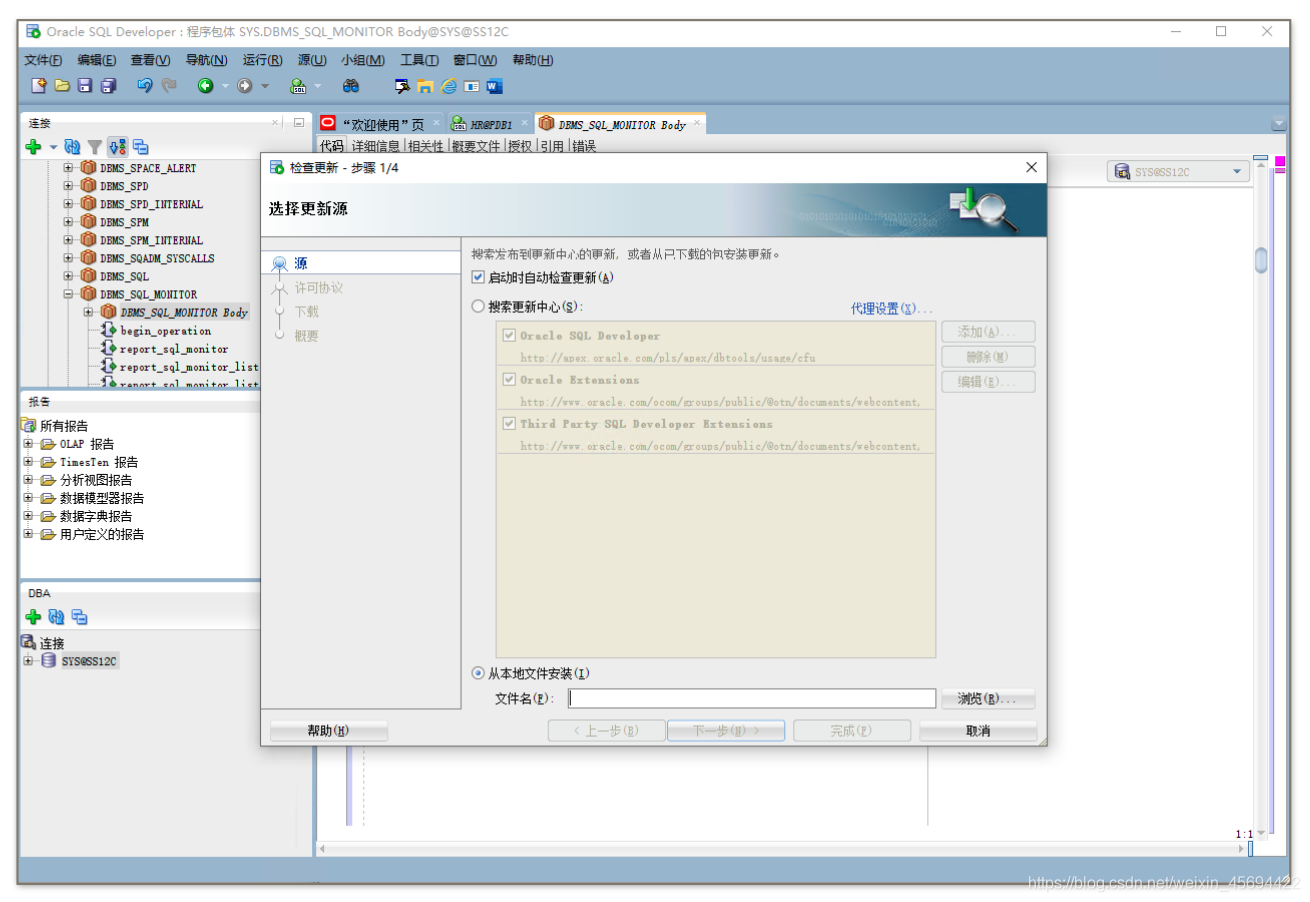Click the green Back navigation icon
Viewport: 1310px width, 902px height.
pos(205,86)
